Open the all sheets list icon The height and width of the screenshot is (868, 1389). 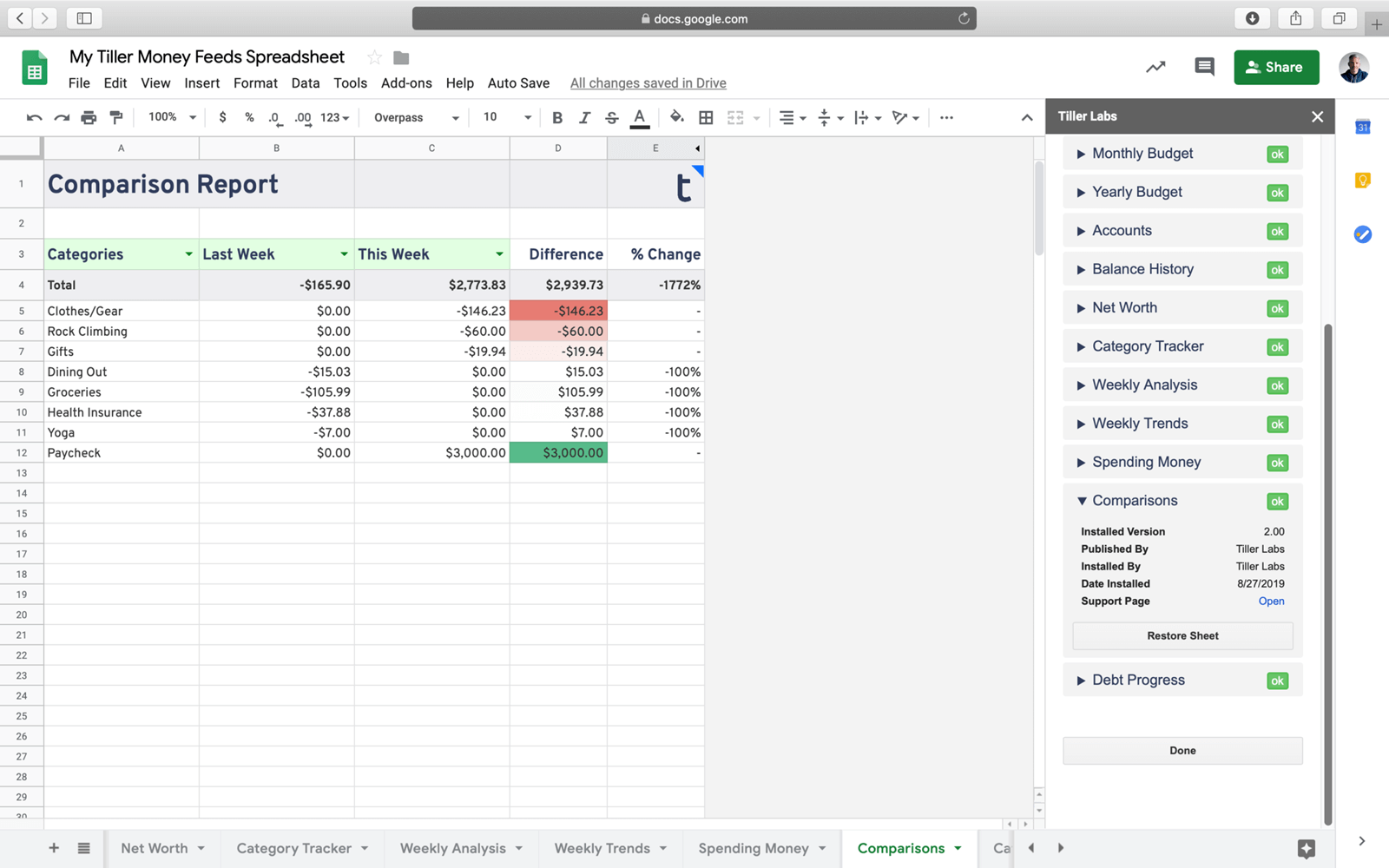[83, 848]
